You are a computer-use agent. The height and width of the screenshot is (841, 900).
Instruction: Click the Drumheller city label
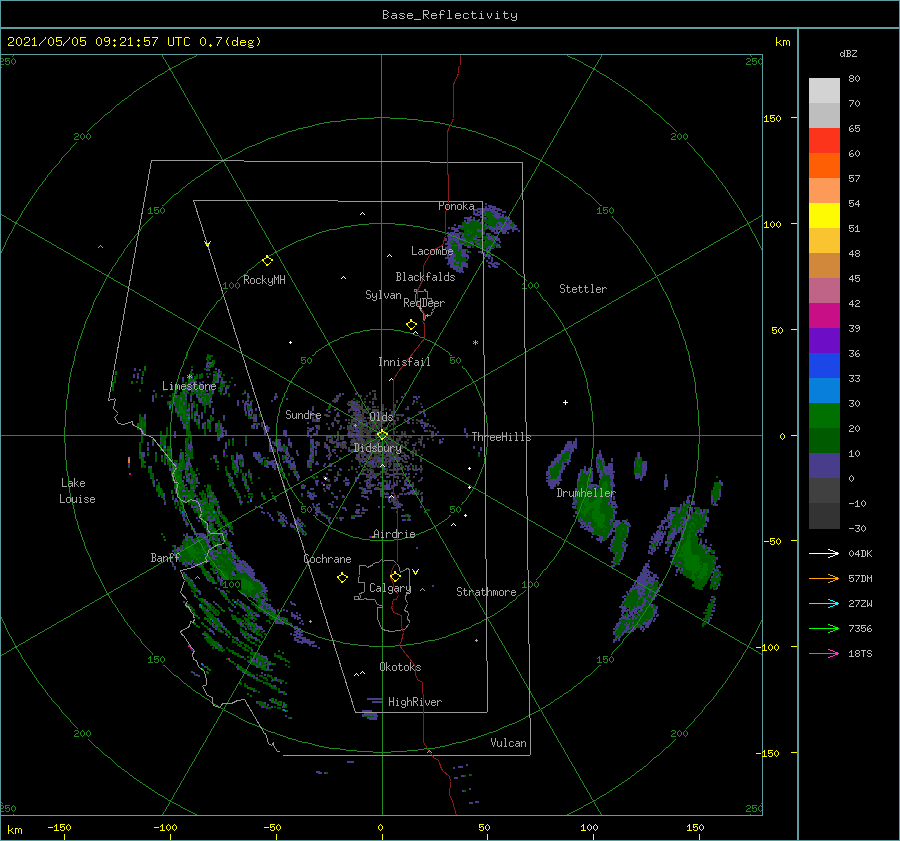pyautogui.click(x=585, y=493)
